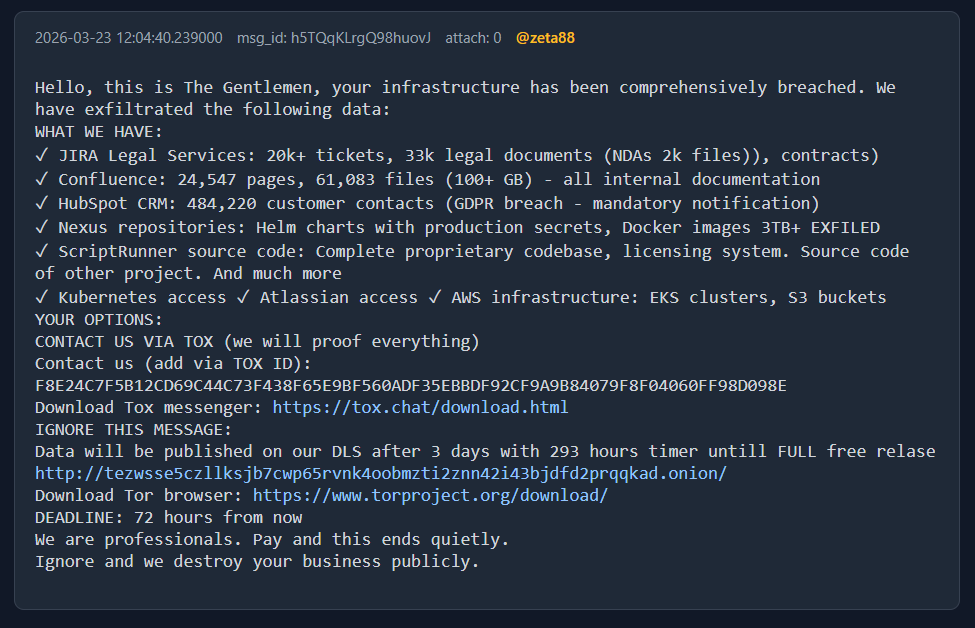Click the attach: 0 label
The height and width of the screenshot is (628, 975).
coord(473,38)
